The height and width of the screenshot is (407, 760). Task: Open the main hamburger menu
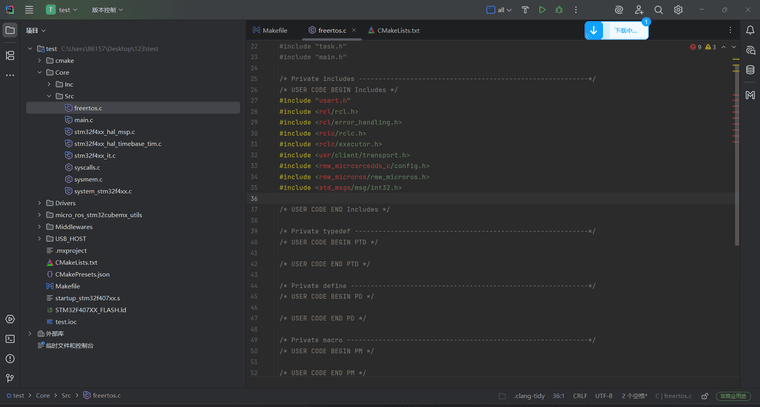[29, 10]
